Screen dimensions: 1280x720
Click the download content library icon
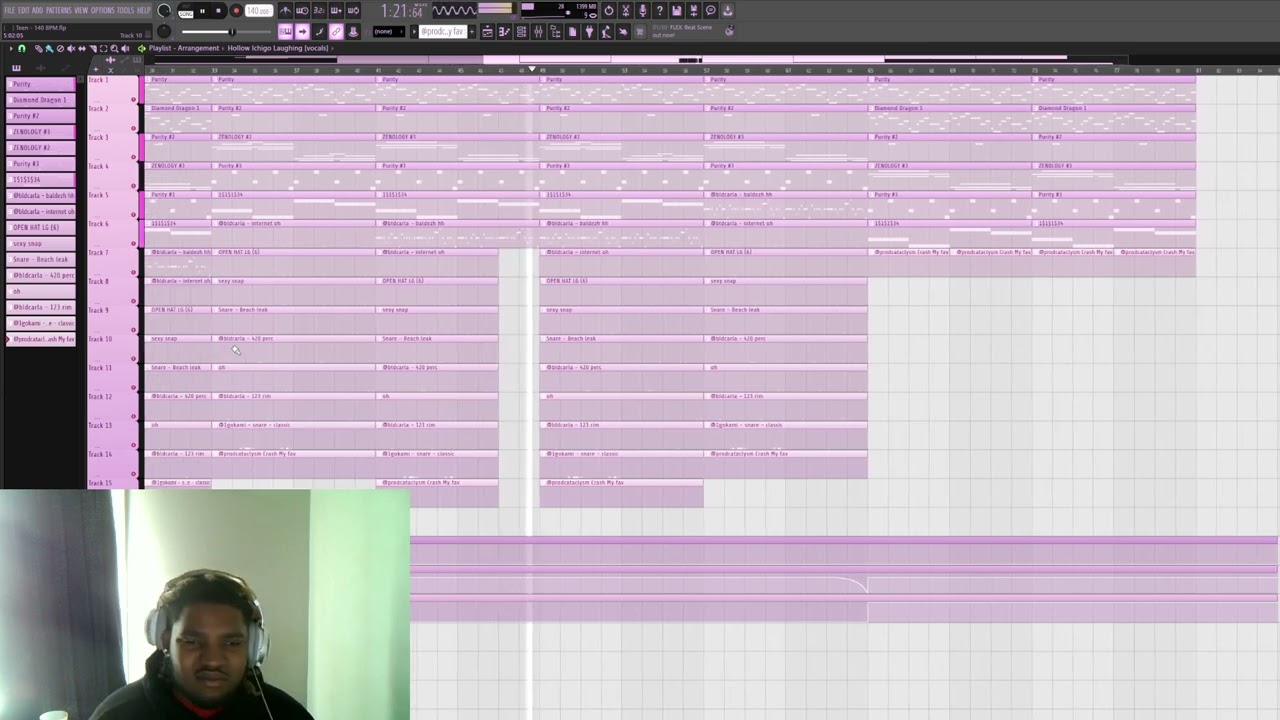(728, 11)
